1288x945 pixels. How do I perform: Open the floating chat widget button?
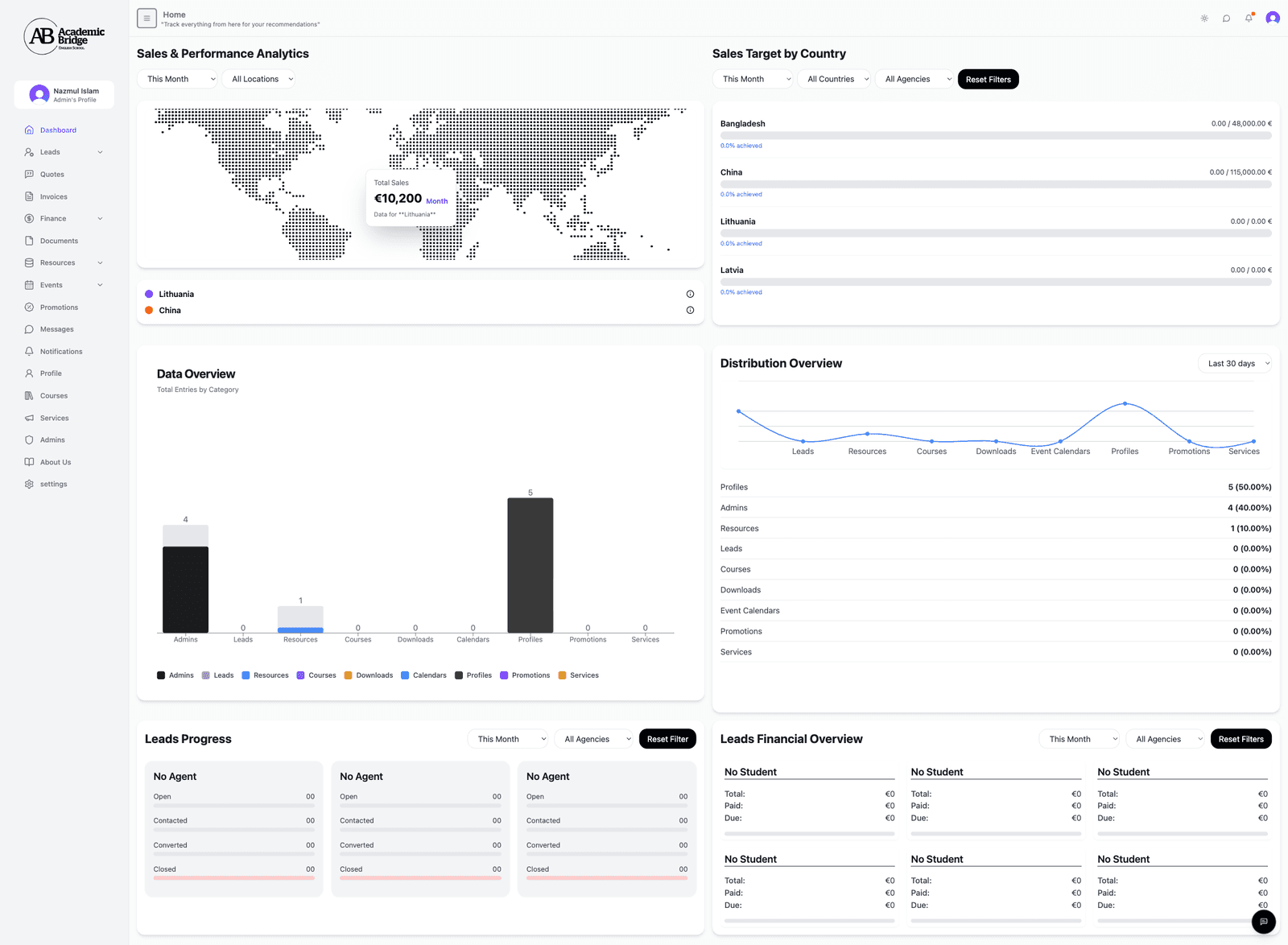[1263, 922]
